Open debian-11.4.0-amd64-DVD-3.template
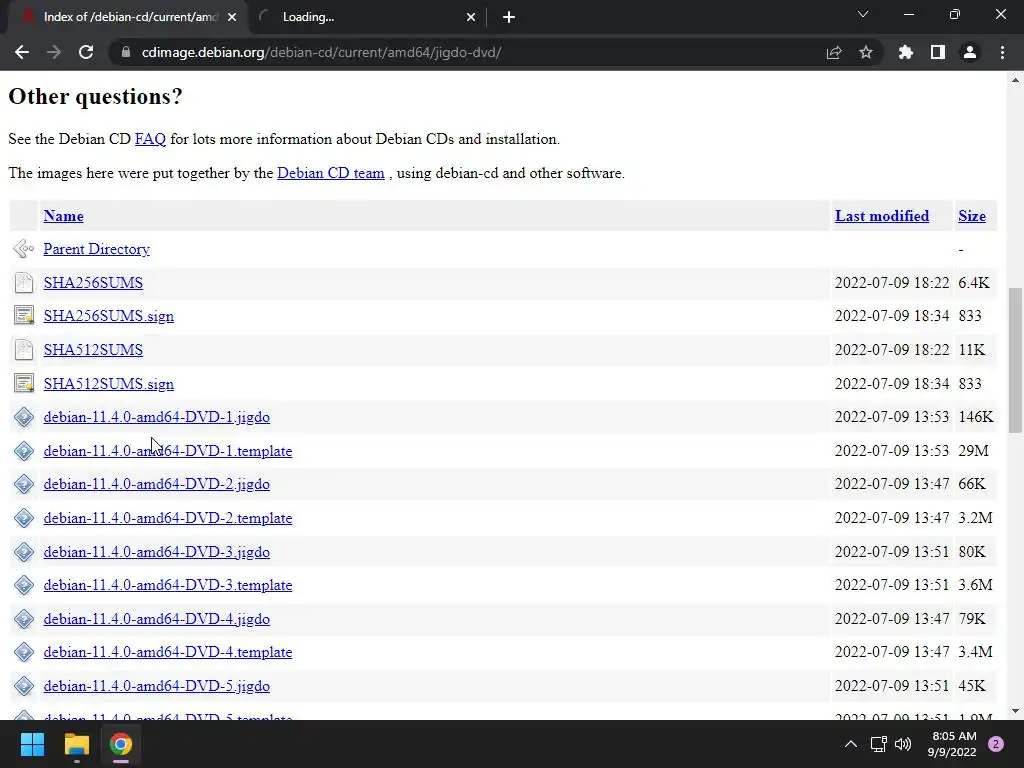1024x768 pixels. click(x=168, y=585)
